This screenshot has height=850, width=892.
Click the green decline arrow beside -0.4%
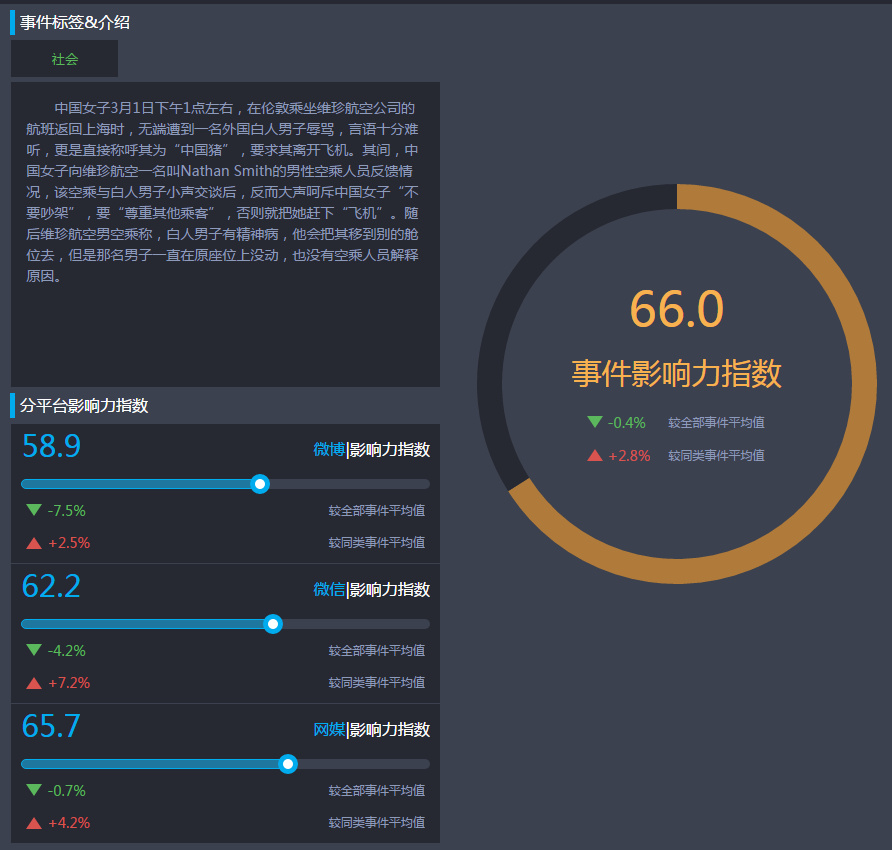point(596,422)
